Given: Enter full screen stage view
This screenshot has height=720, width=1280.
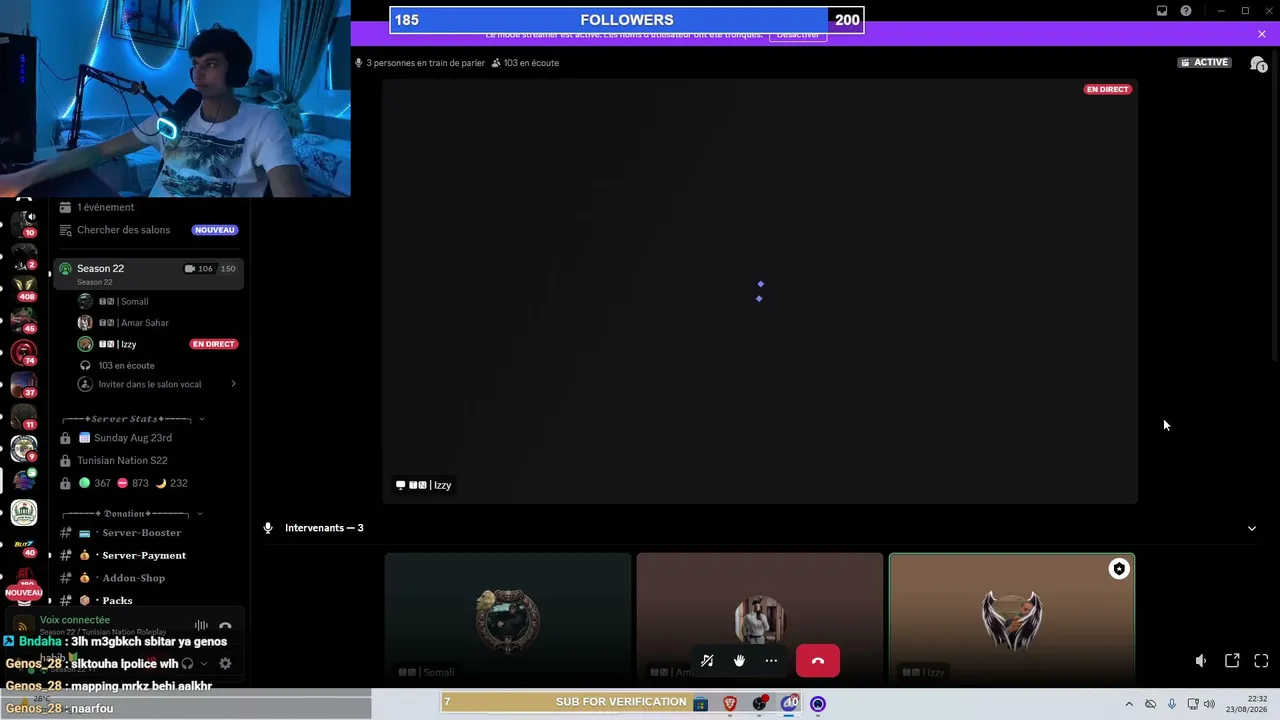Looking at the screenshot, I should pos(1261,661).
